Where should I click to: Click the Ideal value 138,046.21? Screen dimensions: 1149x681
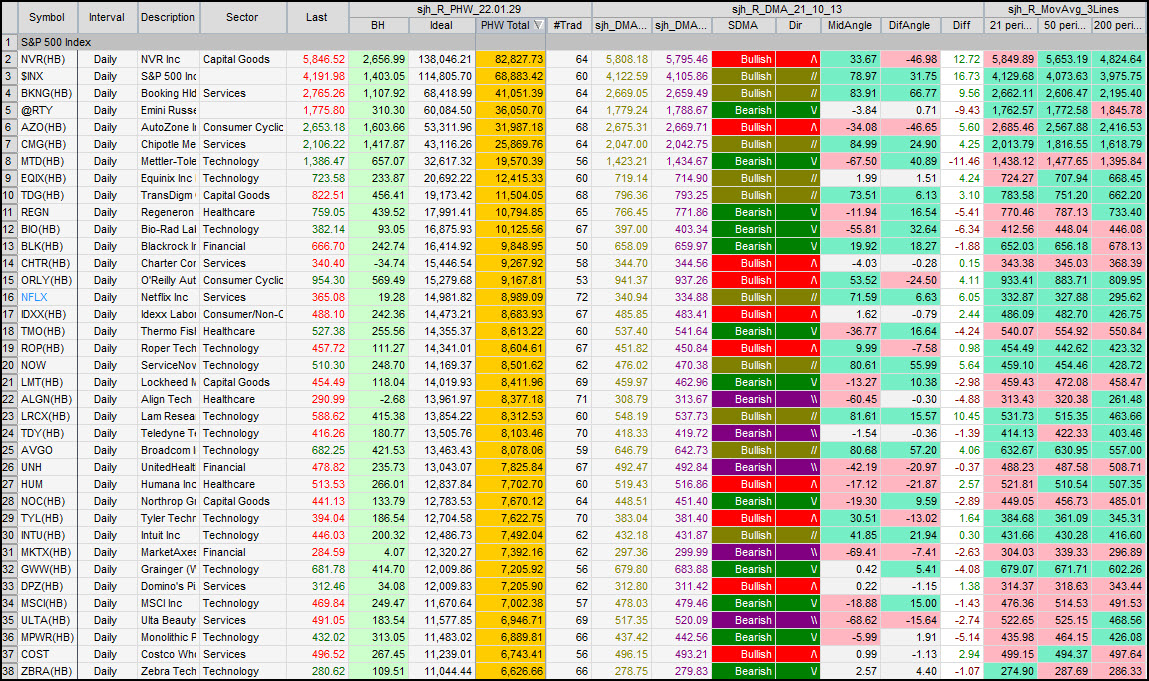point(441,59)
